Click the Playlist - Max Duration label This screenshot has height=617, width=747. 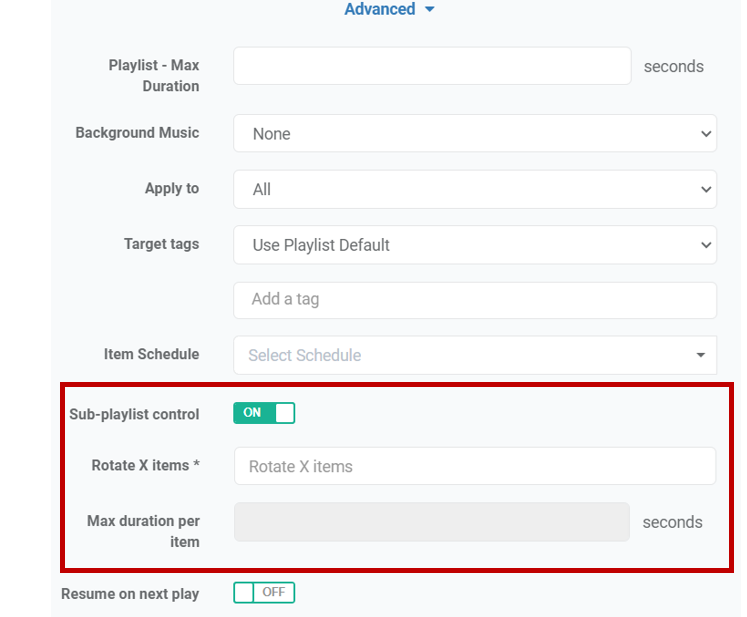click(154, 76)
